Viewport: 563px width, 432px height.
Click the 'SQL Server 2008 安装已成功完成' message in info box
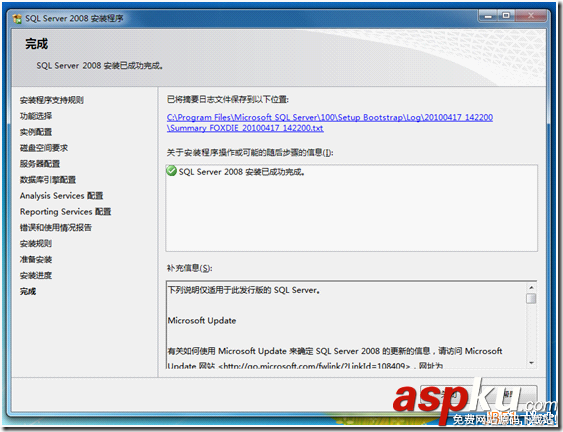click(242, 172)
